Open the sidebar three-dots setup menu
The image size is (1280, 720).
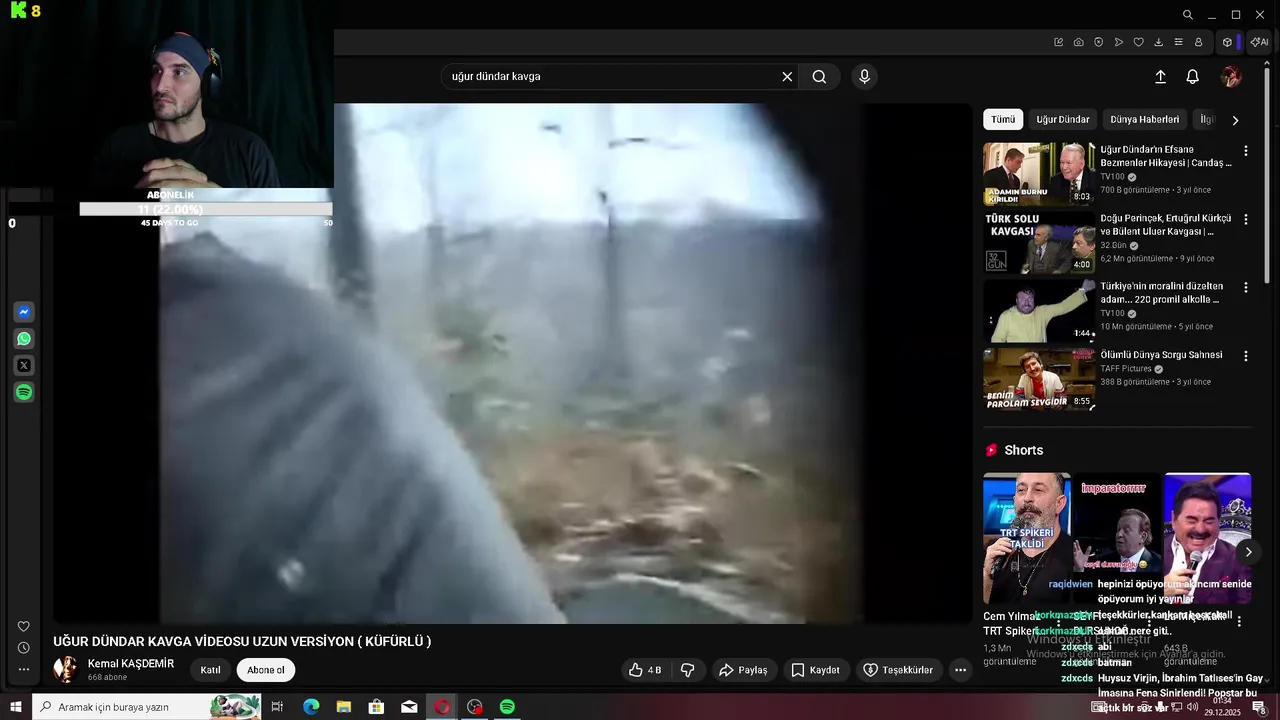(x=24, y=669)
